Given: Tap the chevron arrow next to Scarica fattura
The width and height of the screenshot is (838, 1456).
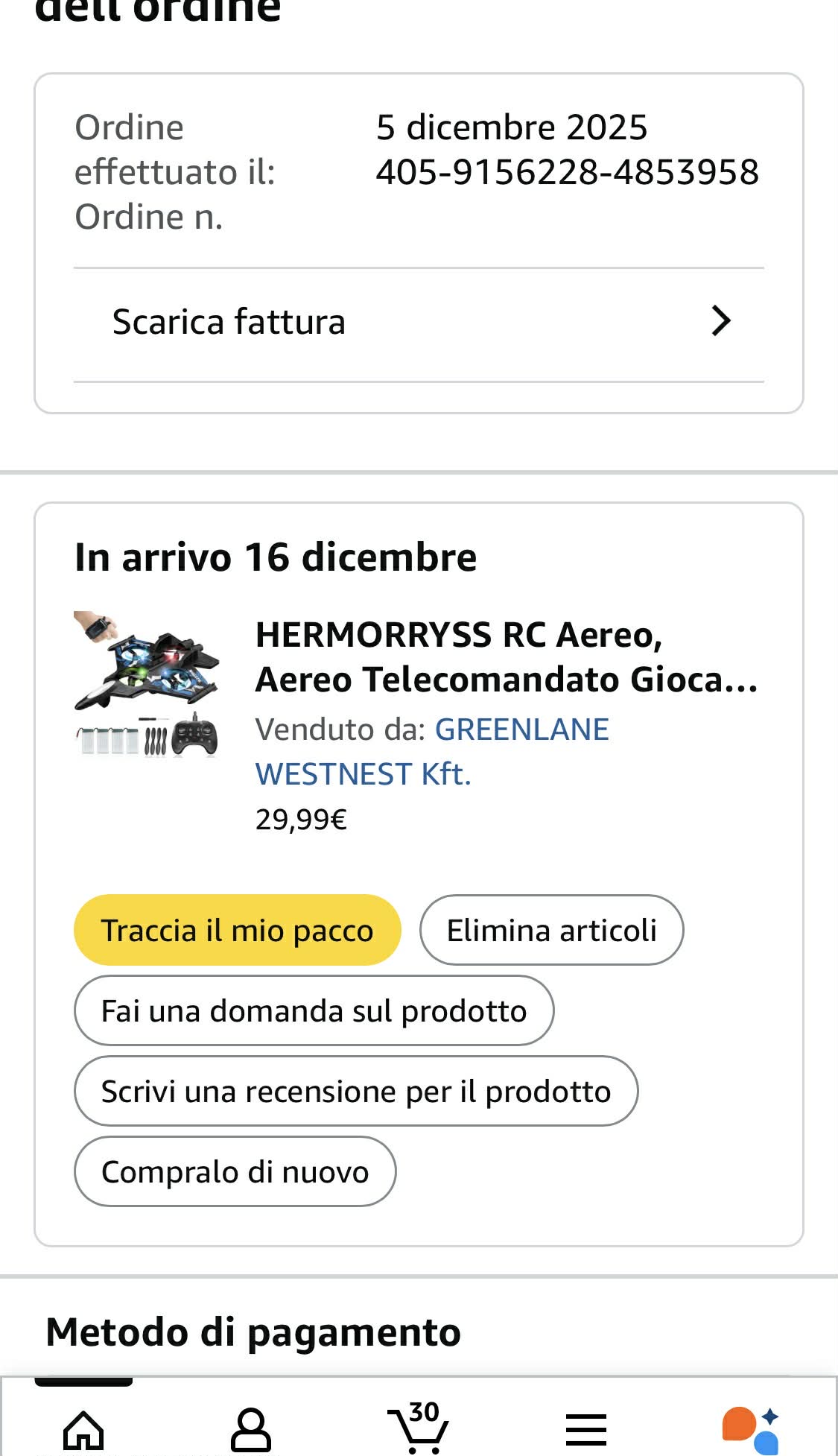Looking at the screenshot, I should [720, 321].
